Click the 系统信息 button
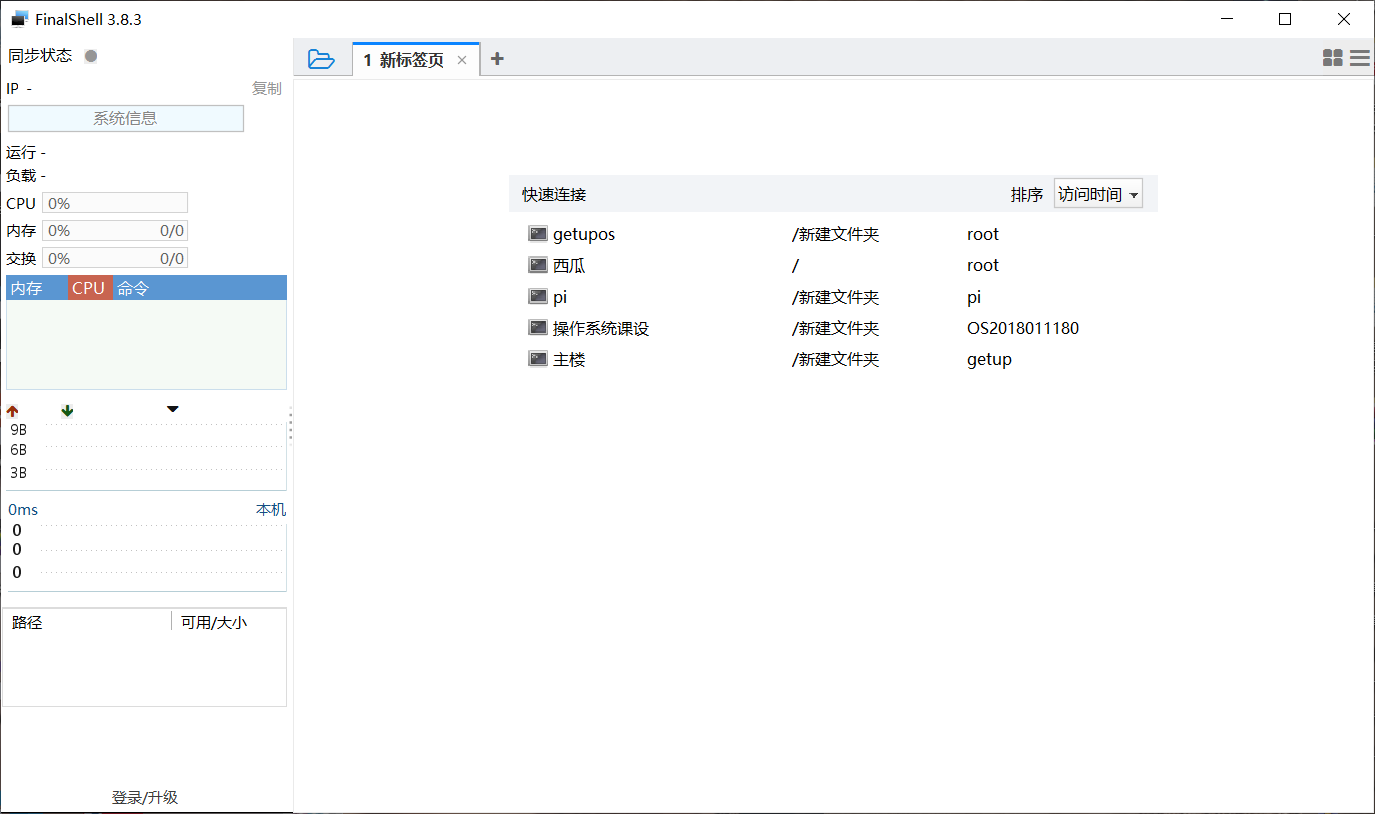1375x814 pixels. (125, 118)
